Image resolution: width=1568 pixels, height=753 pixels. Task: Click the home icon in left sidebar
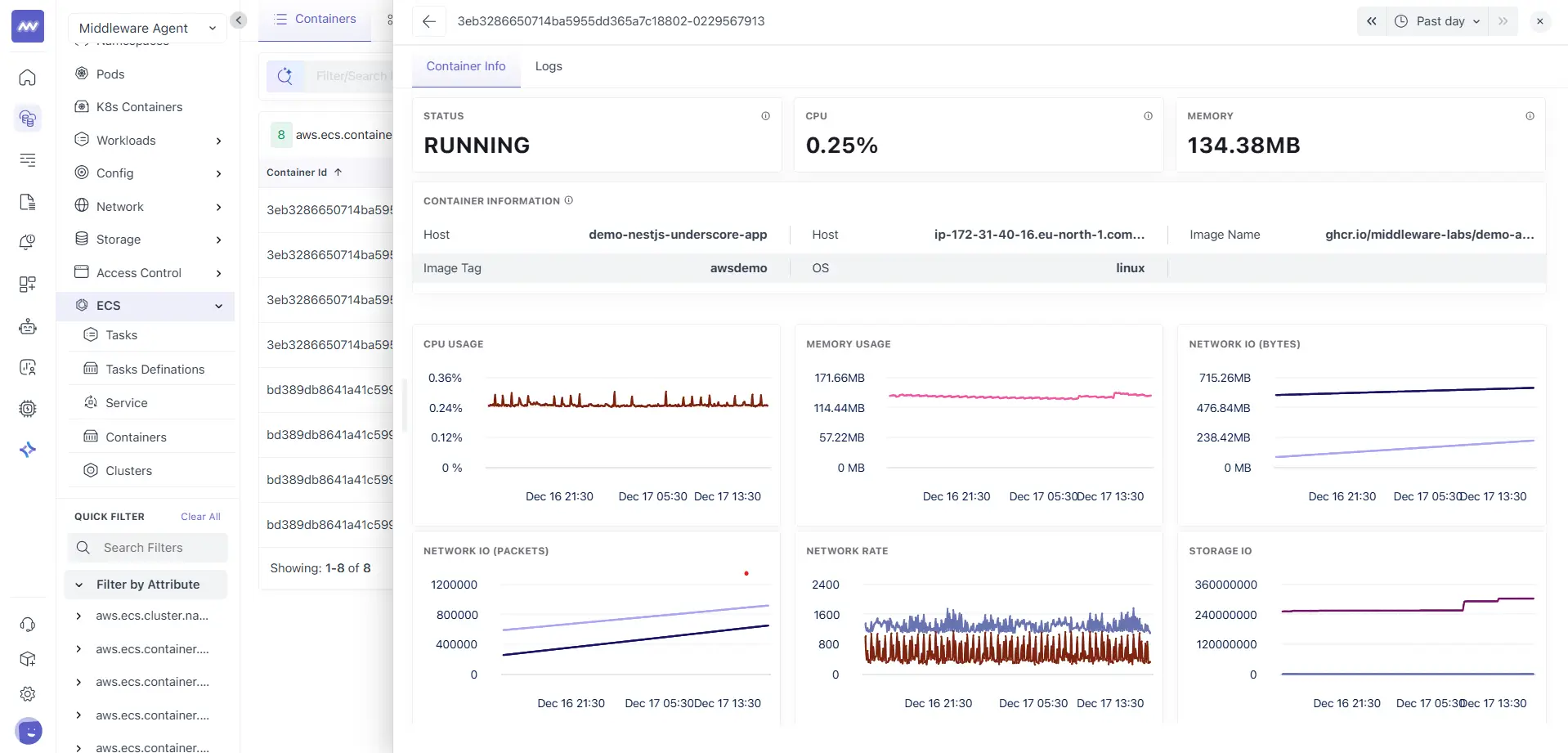pos(28,78)
